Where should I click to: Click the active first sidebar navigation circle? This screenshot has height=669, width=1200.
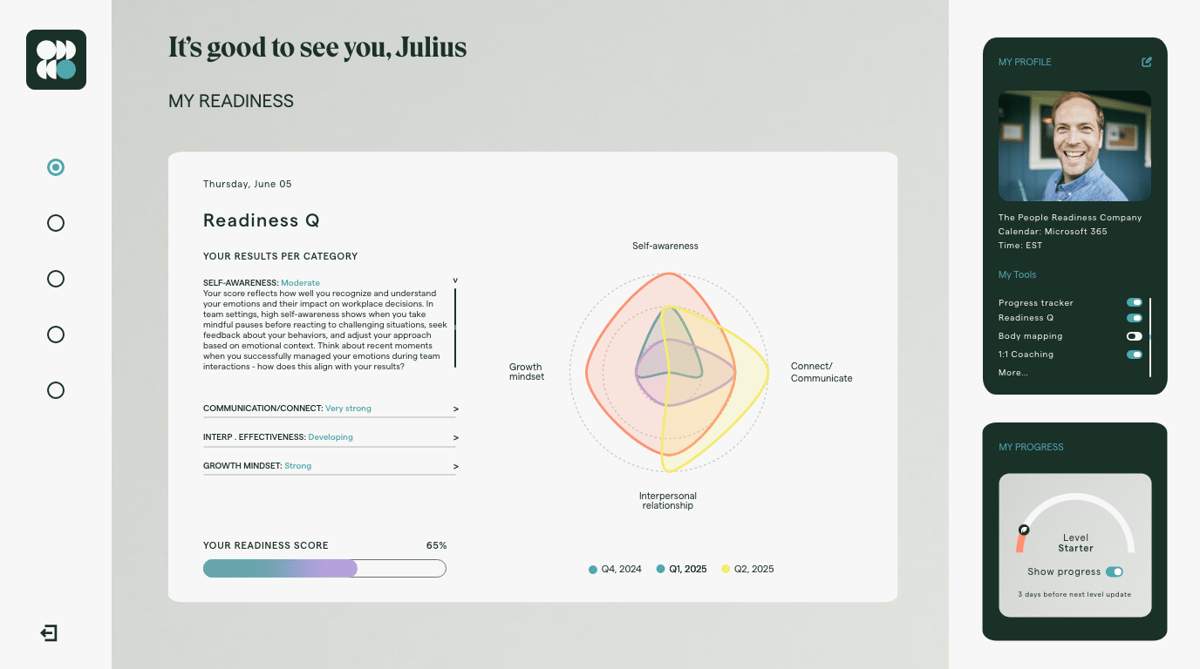pyautogui.click(x=56, y=167)
